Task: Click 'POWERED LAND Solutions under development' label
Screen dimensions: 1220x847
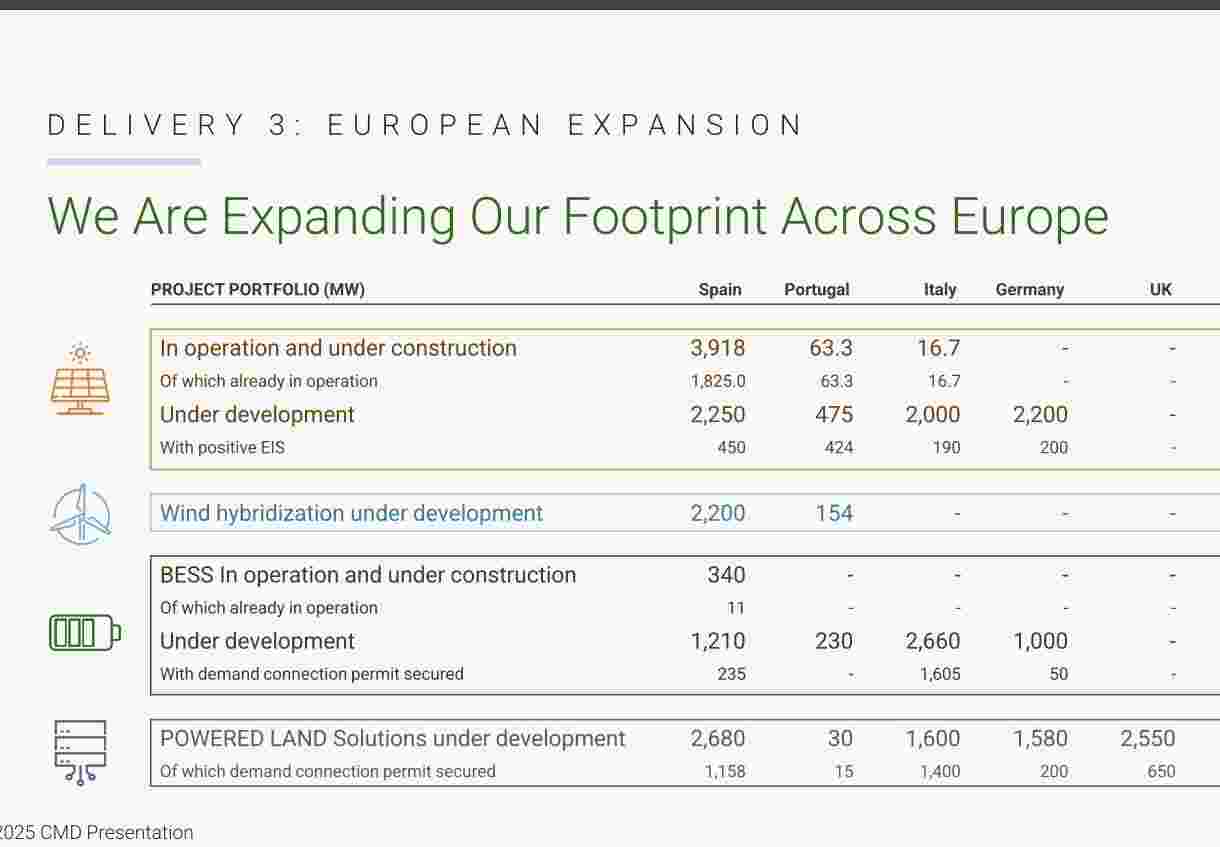Action: pos(392,739)
